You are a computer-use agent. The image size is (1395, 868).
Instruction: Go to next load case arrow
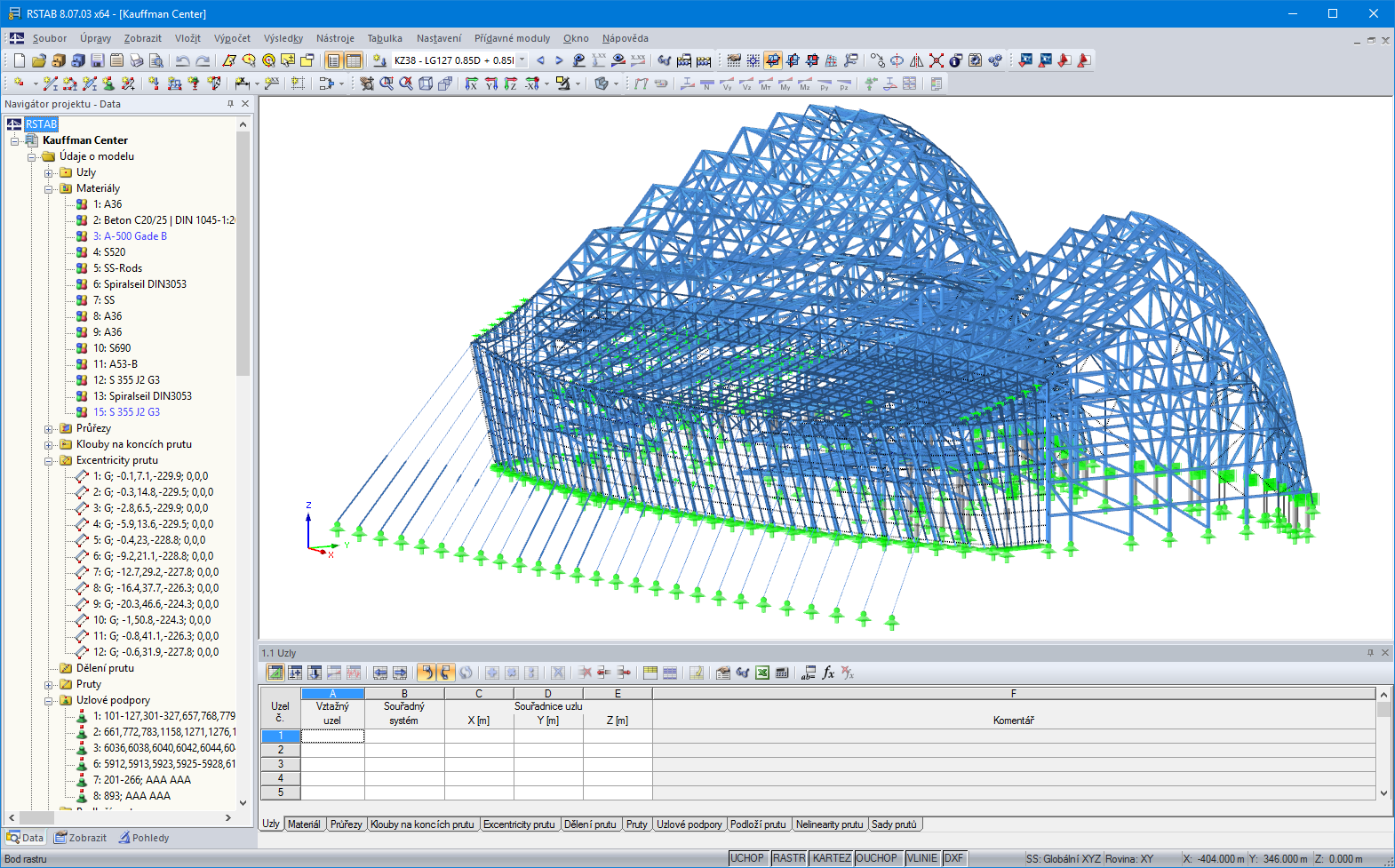point(559,60)
